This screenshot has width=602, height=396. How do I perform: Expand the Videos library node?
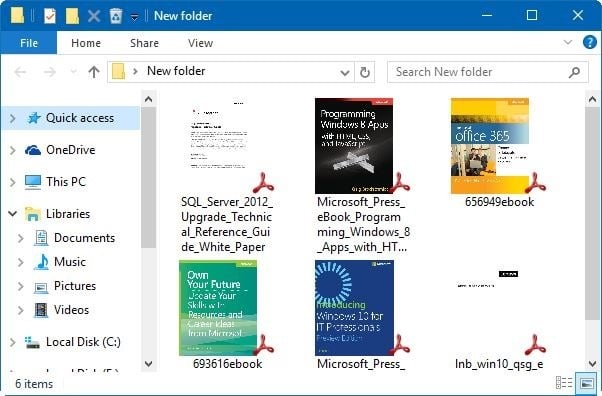click(21, 310)
